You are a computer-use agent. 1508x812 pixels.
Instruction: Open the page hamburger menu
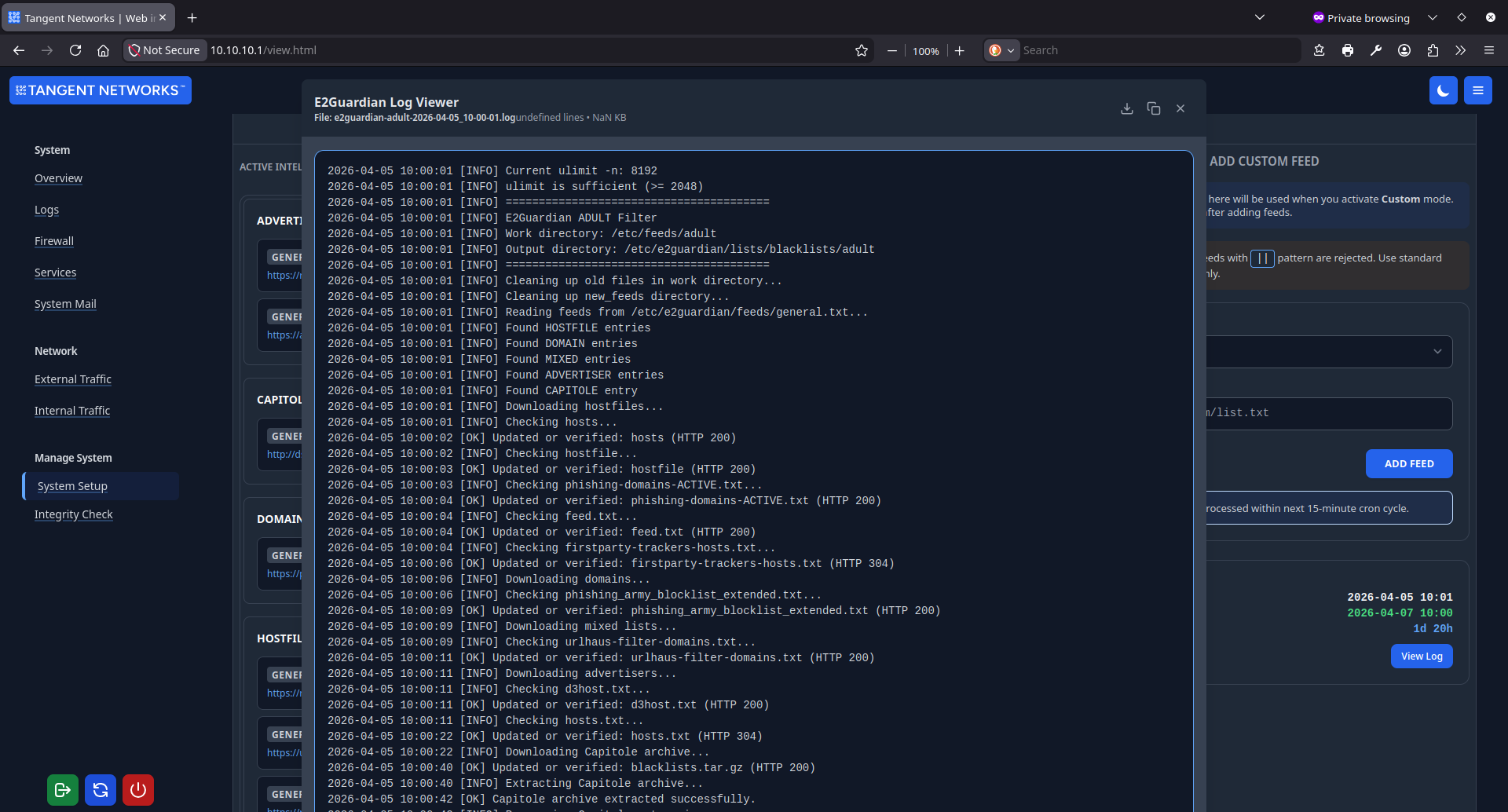tap(1477, 90)
